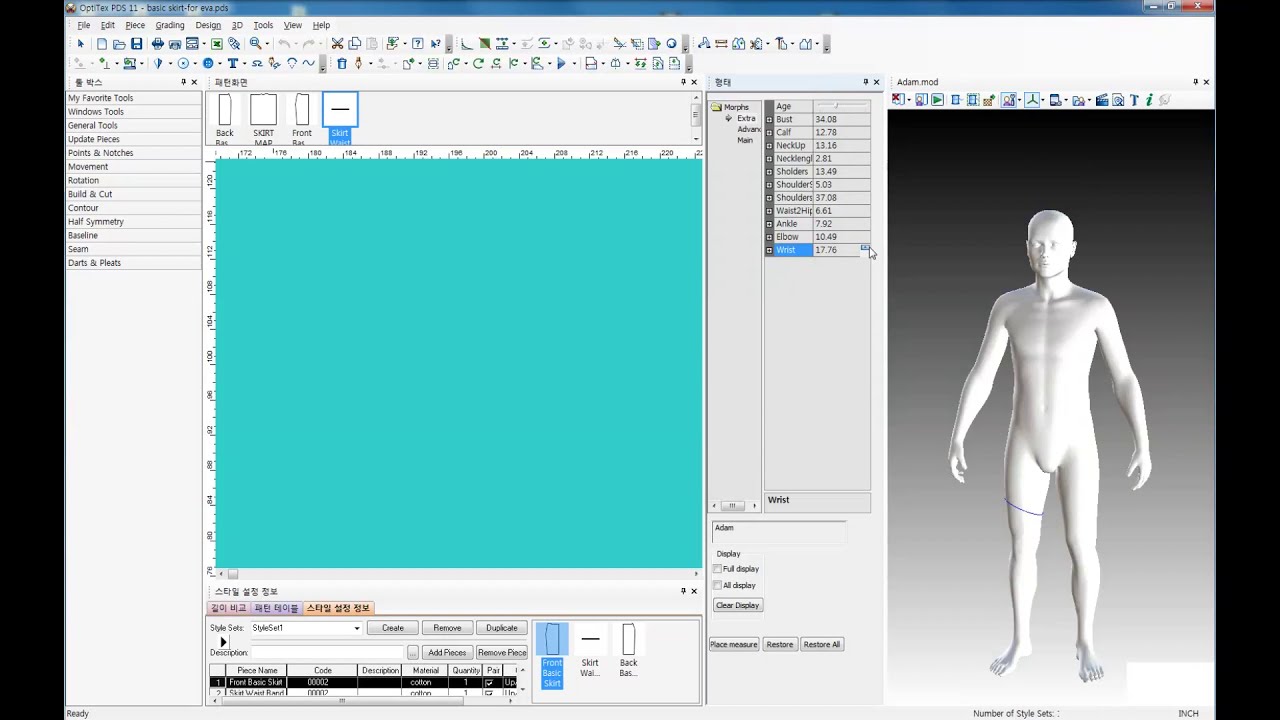The width and height of the screenshot is (1280, 720).
Task: Click the context help arrow icon
Action: 435,44
